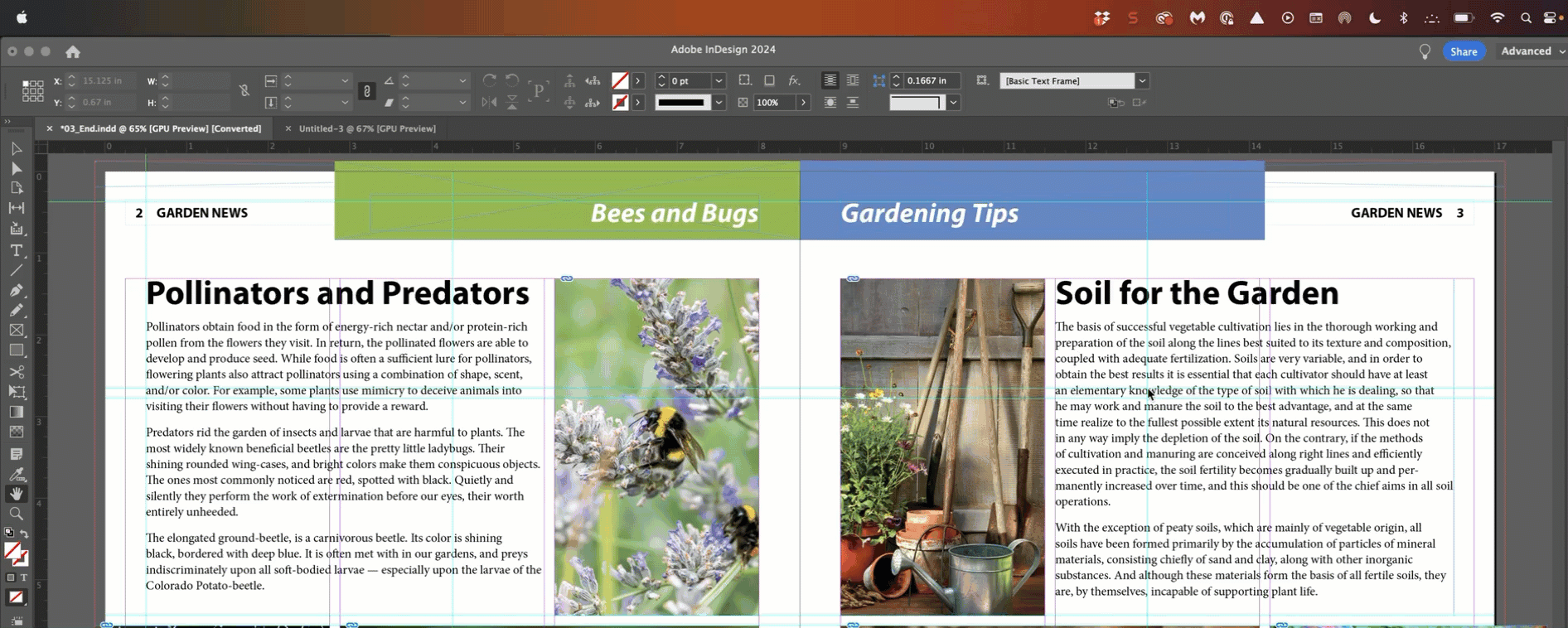
Task: Click the stroke color swatch in control bar
Action: pos(620,102)
